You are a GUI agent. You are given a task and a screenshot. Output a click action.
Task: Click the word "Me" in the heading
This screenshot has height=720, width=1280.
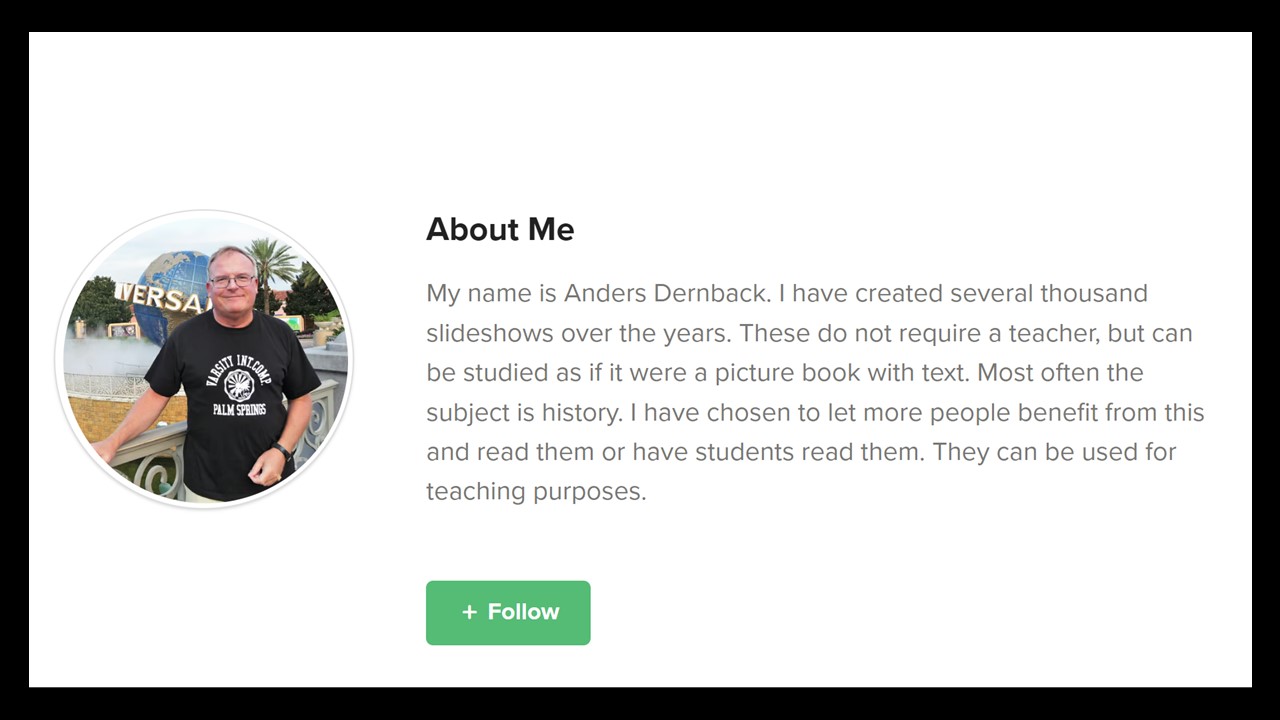(x=551, y=229)
